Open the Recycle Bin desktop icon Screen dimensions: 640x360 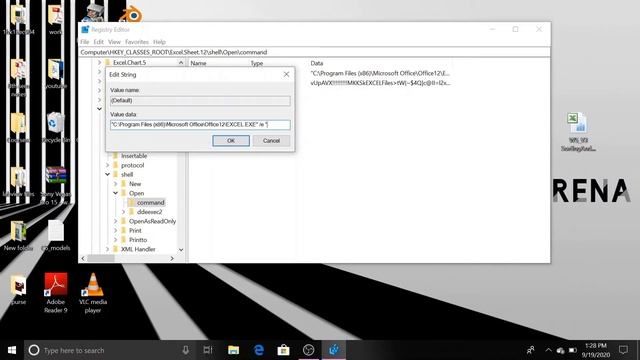56,127
